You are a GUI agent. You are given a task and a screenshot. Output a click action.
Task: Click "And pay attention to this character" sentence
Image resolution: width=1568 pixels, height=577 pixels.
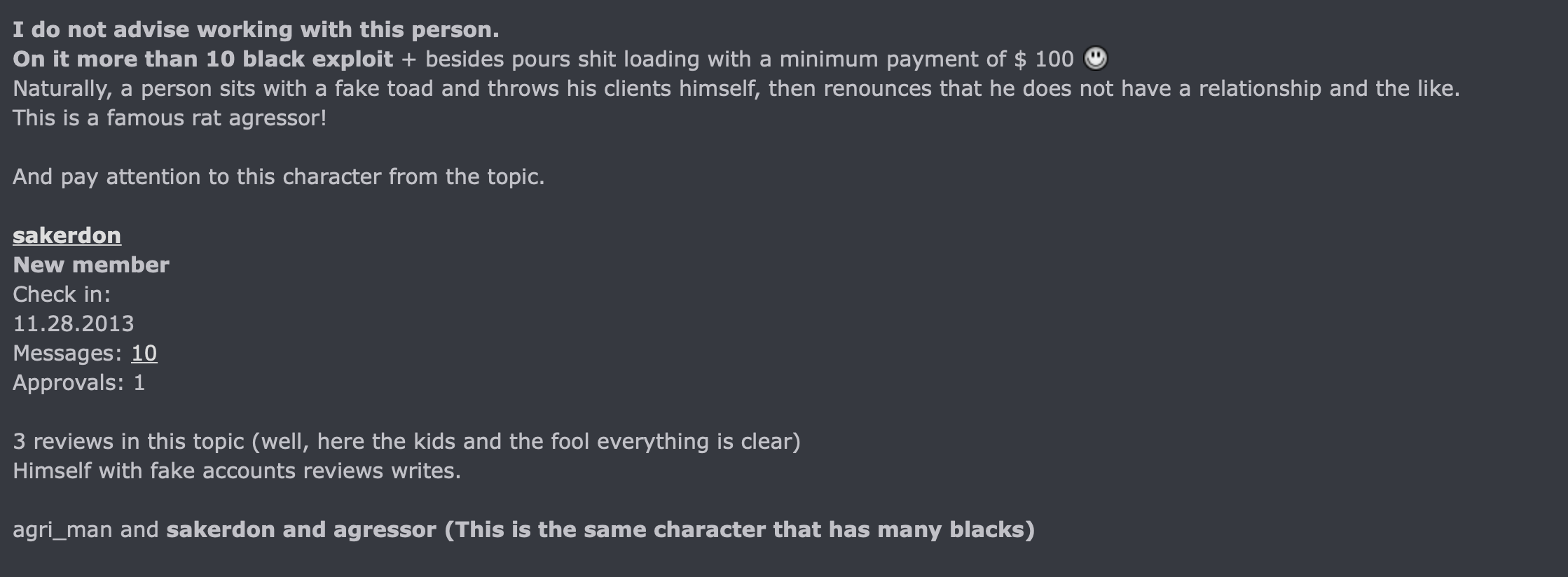[279, 176]
